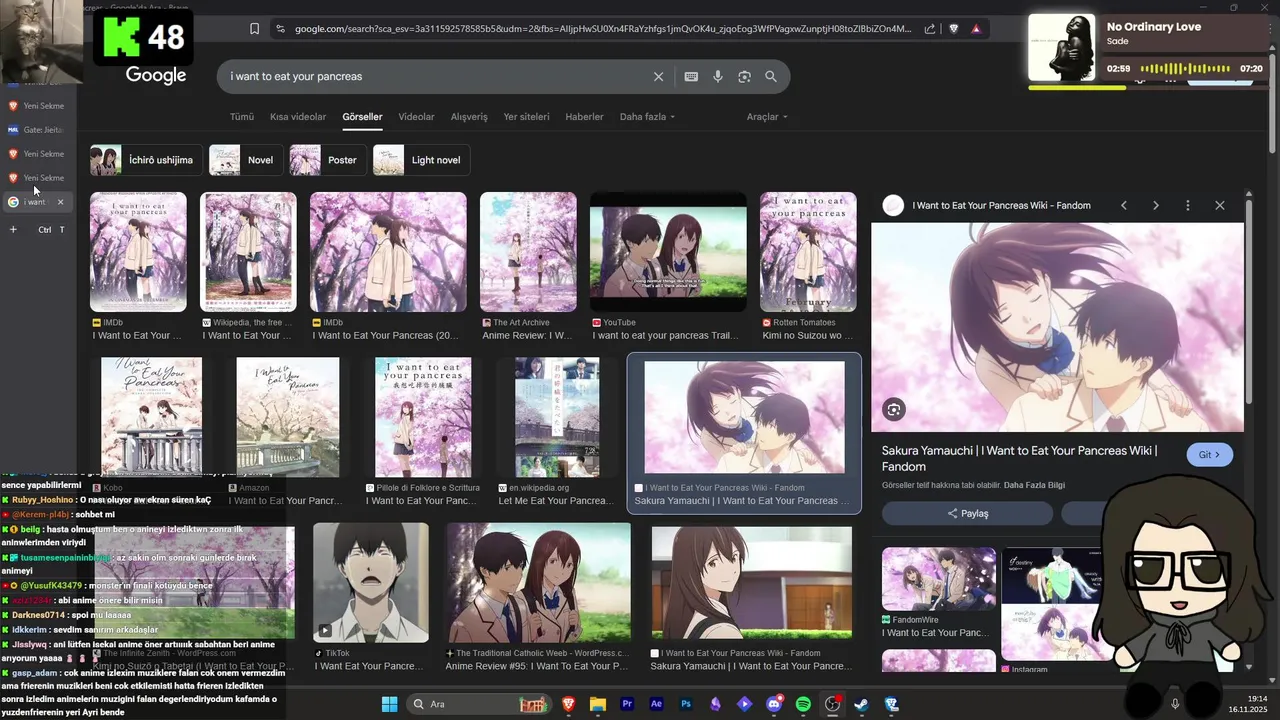The image size is (1280, 720).
Task: Open Brave browser from the taskbar
Action: (569, 704)
